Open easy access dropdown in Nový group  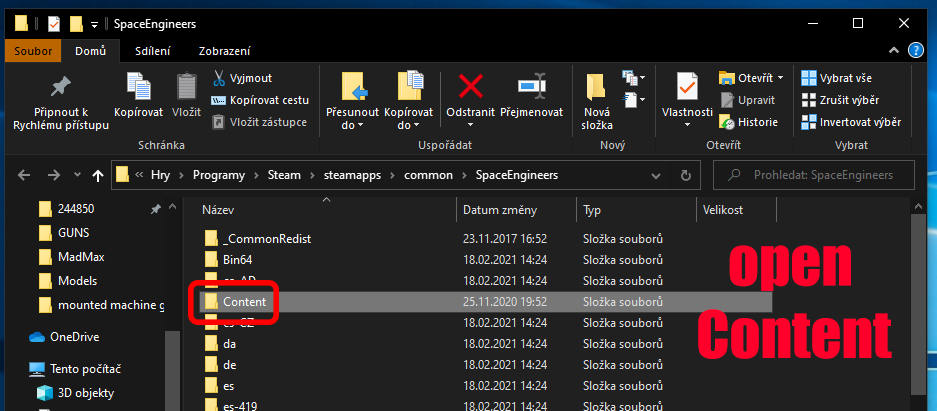(x=633, y=100)
